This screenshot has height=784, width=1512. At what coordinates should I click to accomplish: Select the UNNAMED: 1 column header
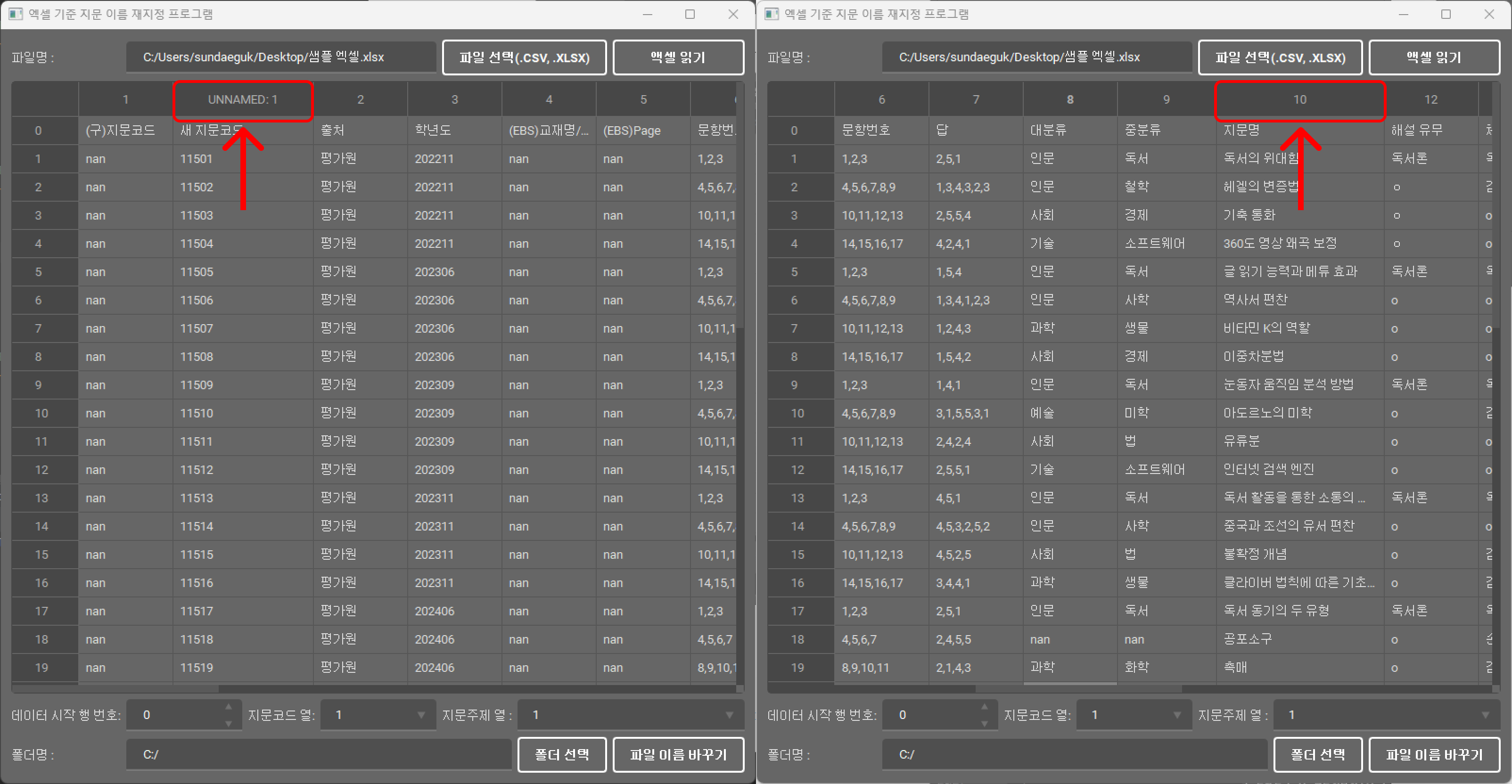coord(242,100)
